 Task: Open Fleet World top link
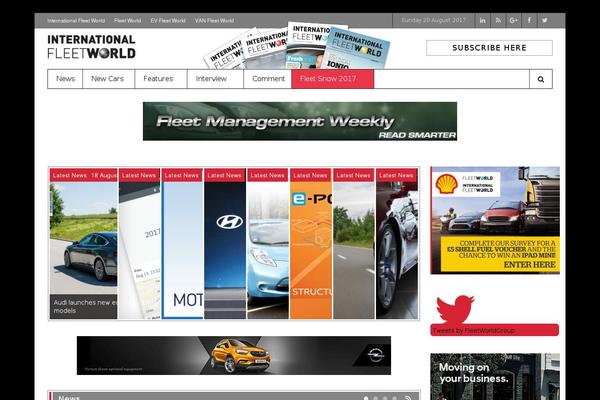tap(127, 21)
